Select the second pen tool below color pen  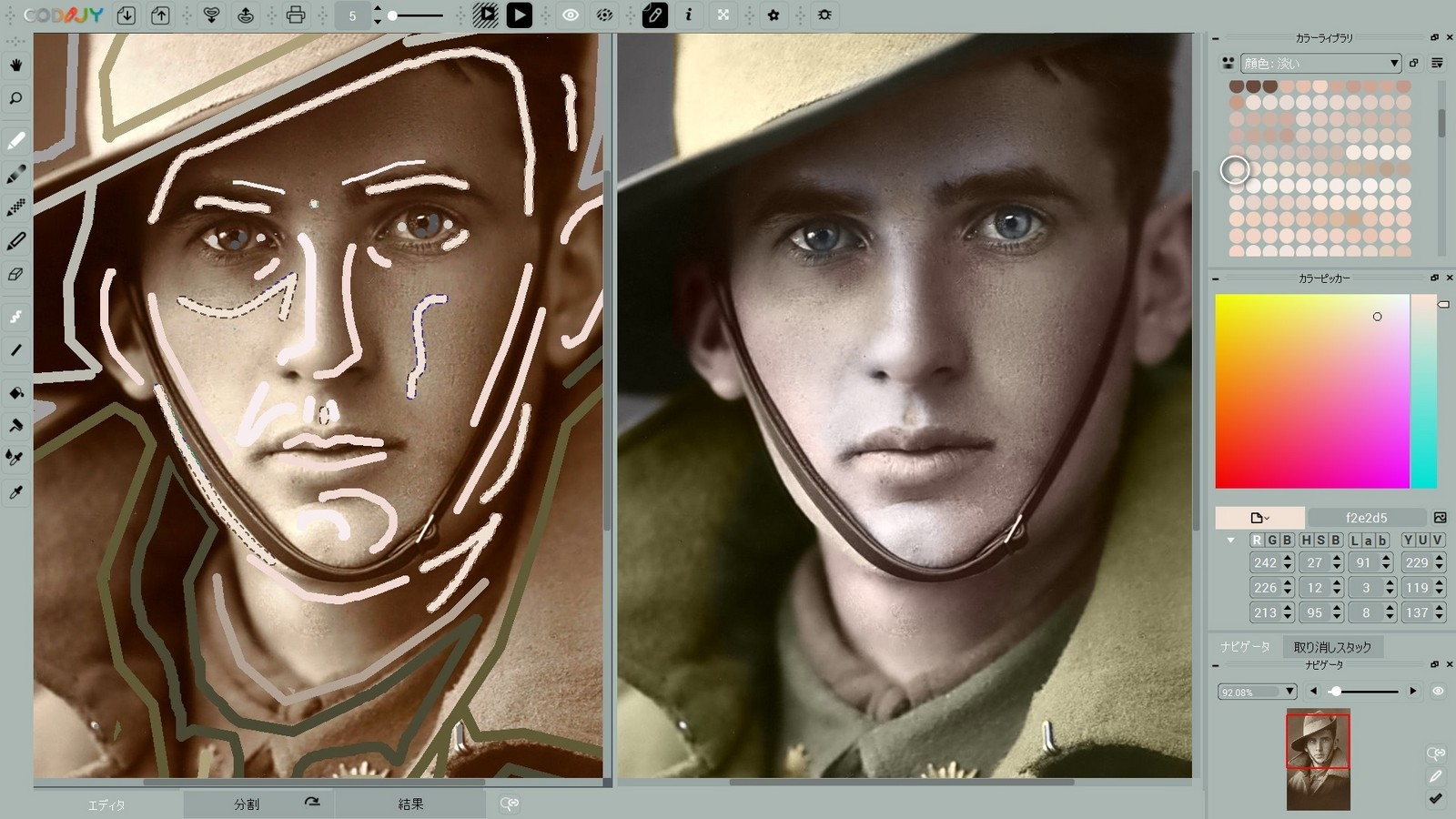click(16, 175)
